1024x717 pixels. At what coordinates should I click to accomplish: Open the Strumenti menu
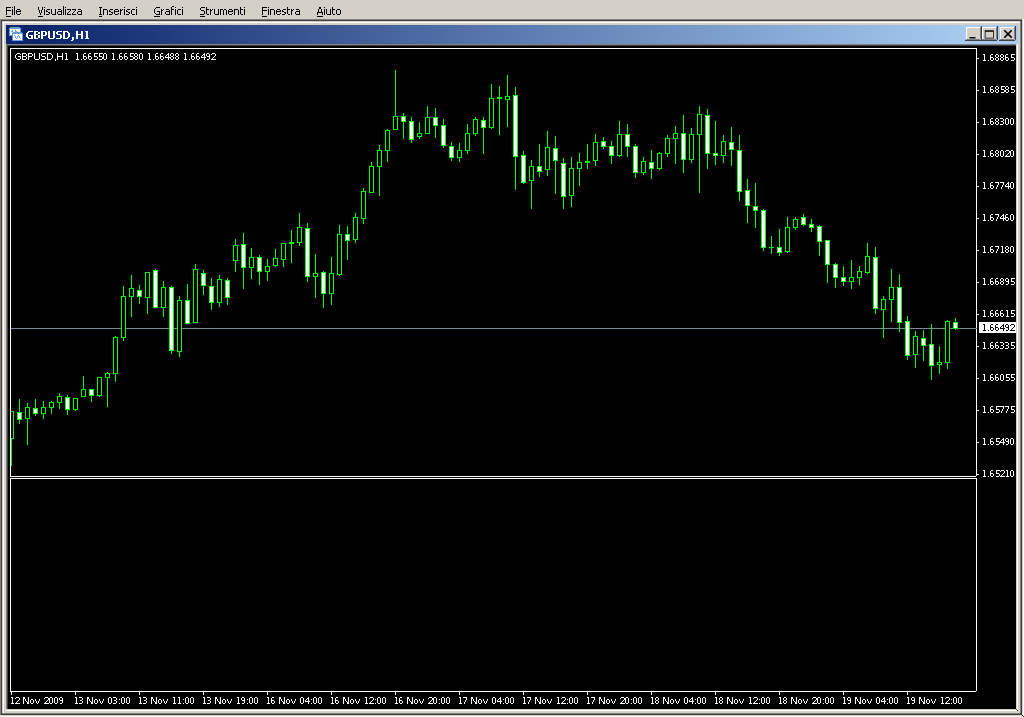pyautogui.click(x=222, y=11)
